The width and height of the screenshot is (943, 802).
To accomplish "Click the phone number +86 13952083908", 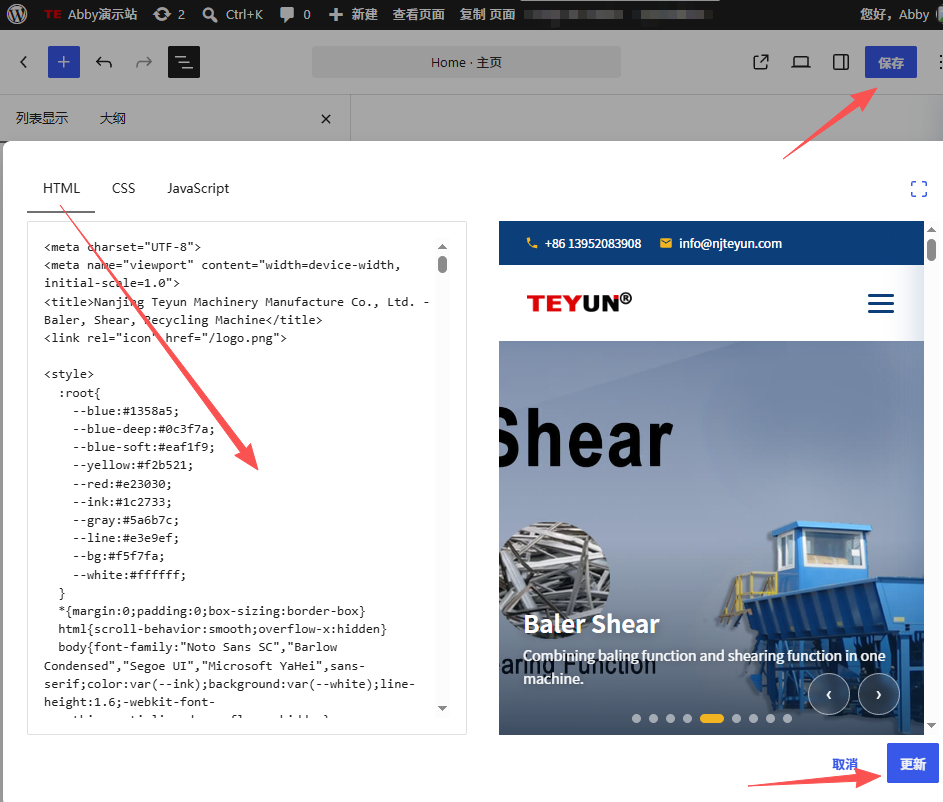I will coord(592,243).
